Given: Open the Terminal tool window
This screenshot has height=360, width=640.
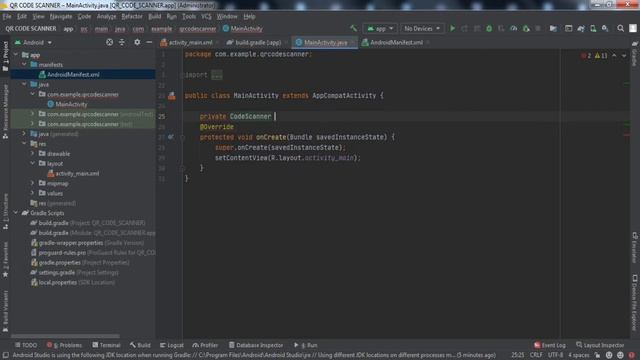Looking at the screenshot, I should coord(107,345).
